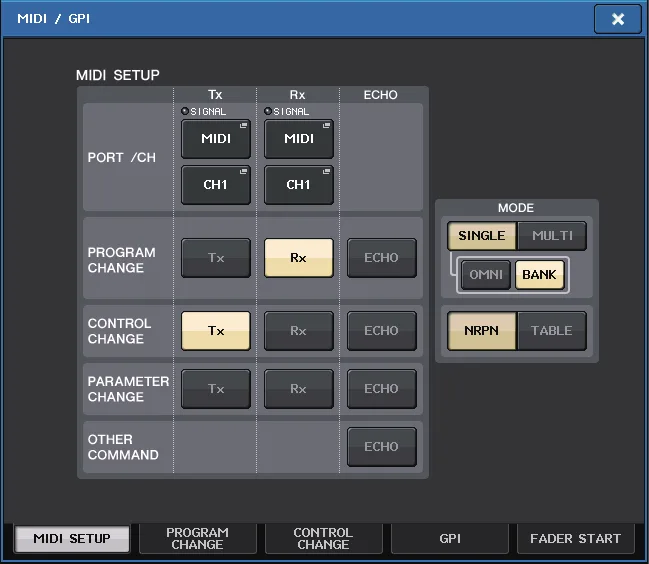Select SINGLE mode
649x564 pixels.
coord(482,236)
